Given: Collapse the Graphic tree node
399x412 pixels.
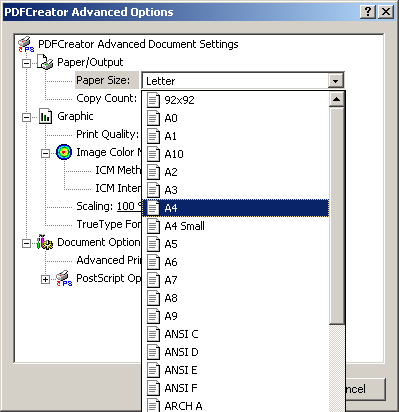Looking at the screenshot, I should 26,117.
